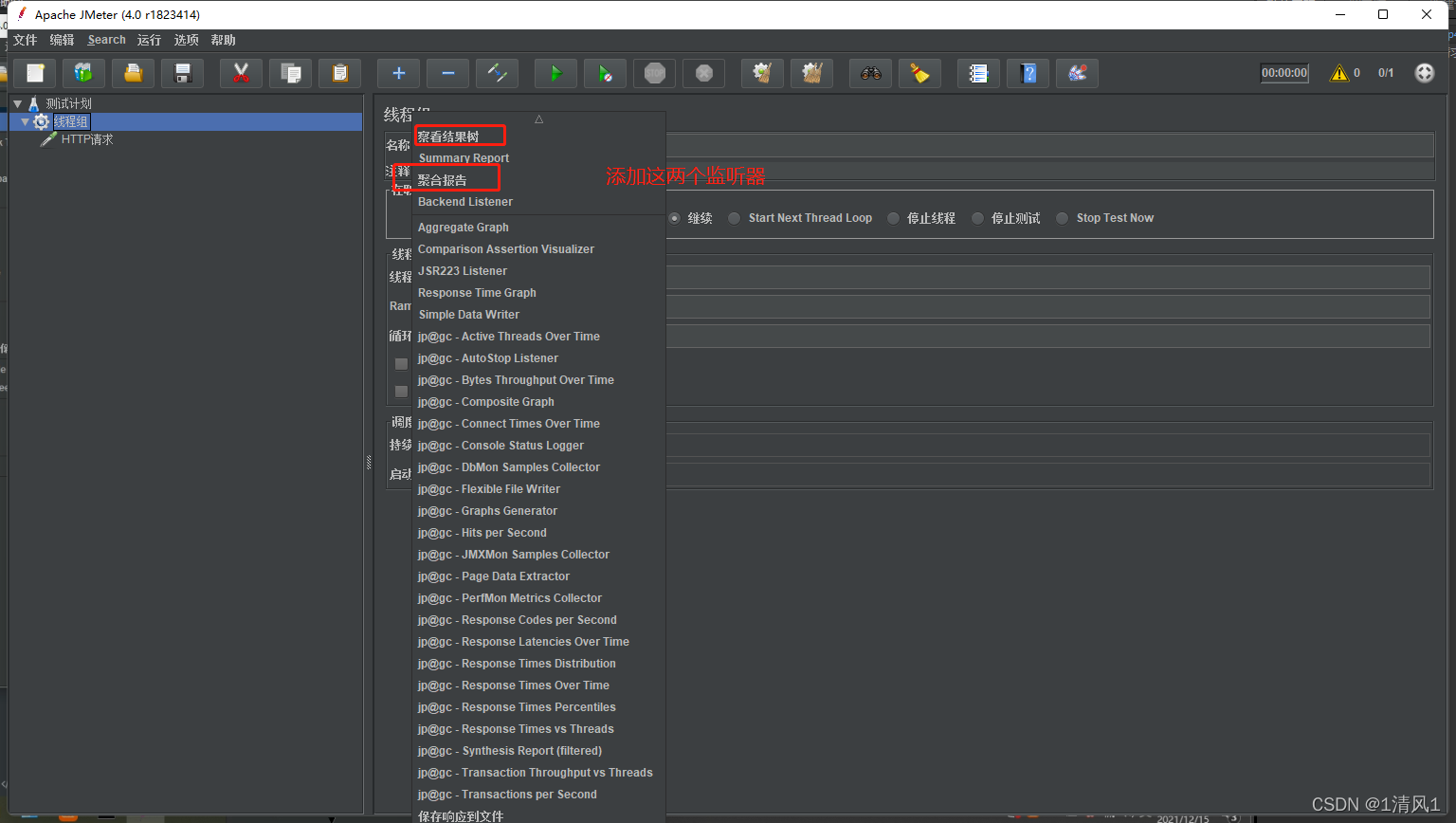The image size is (1456, 823).
Task: Click the warning triangle error counter icon
Action: (x=1339, y=73)
